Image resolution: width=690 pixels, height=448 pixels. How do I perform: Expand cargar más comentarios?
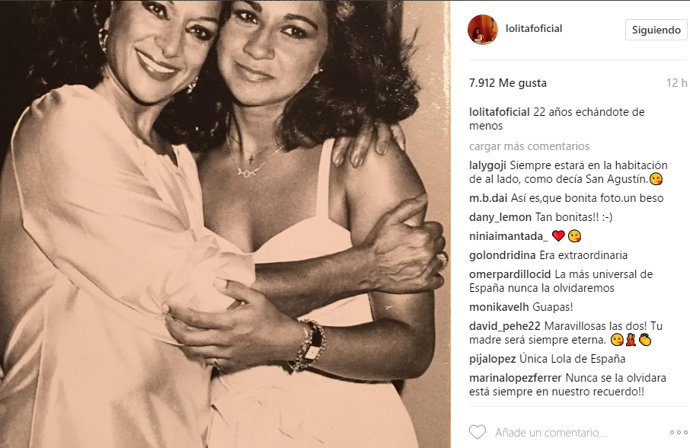click(x=529, y=146)
